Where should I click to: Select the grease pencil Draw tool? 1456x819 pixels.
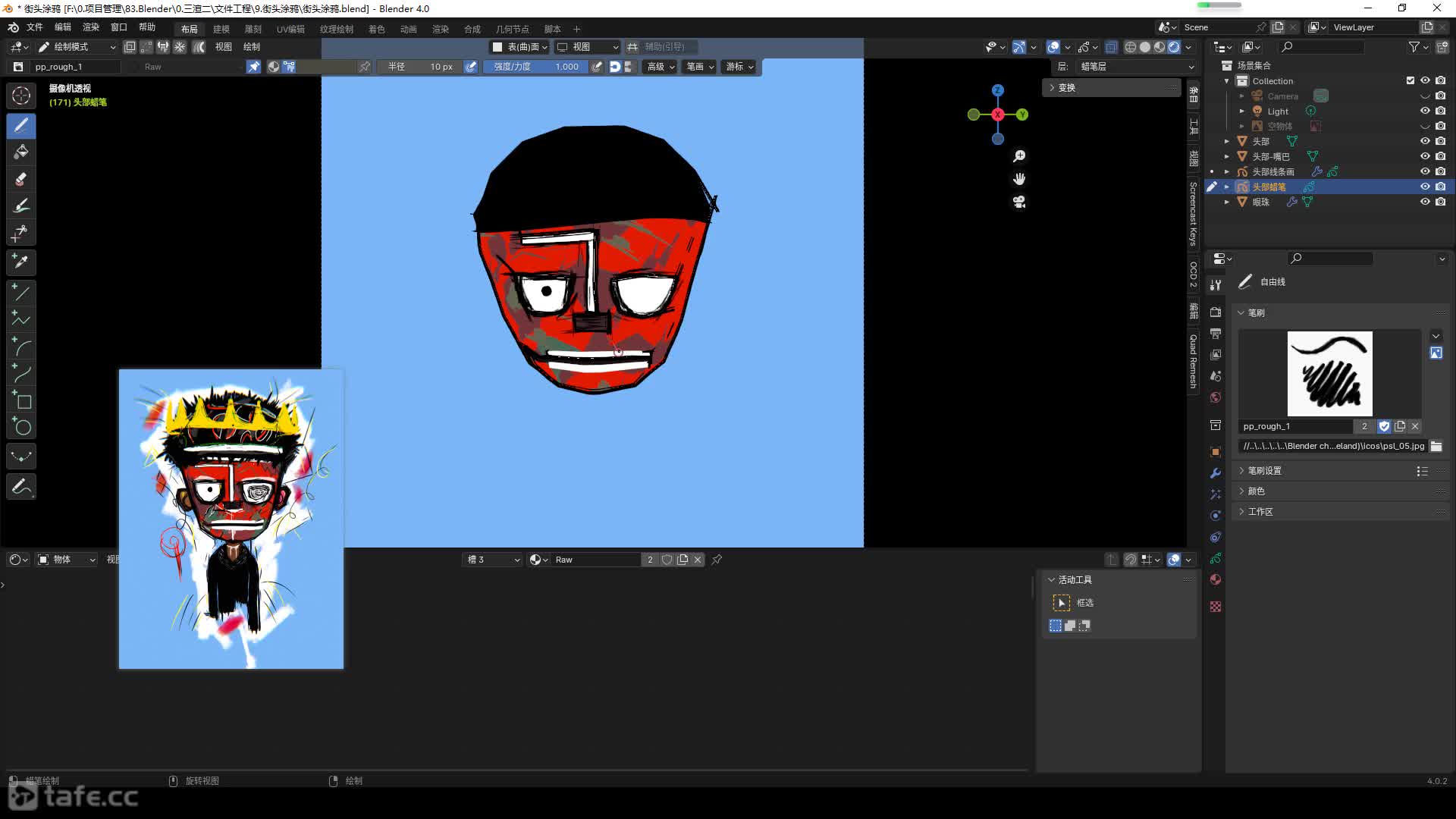tap(21, 125)
